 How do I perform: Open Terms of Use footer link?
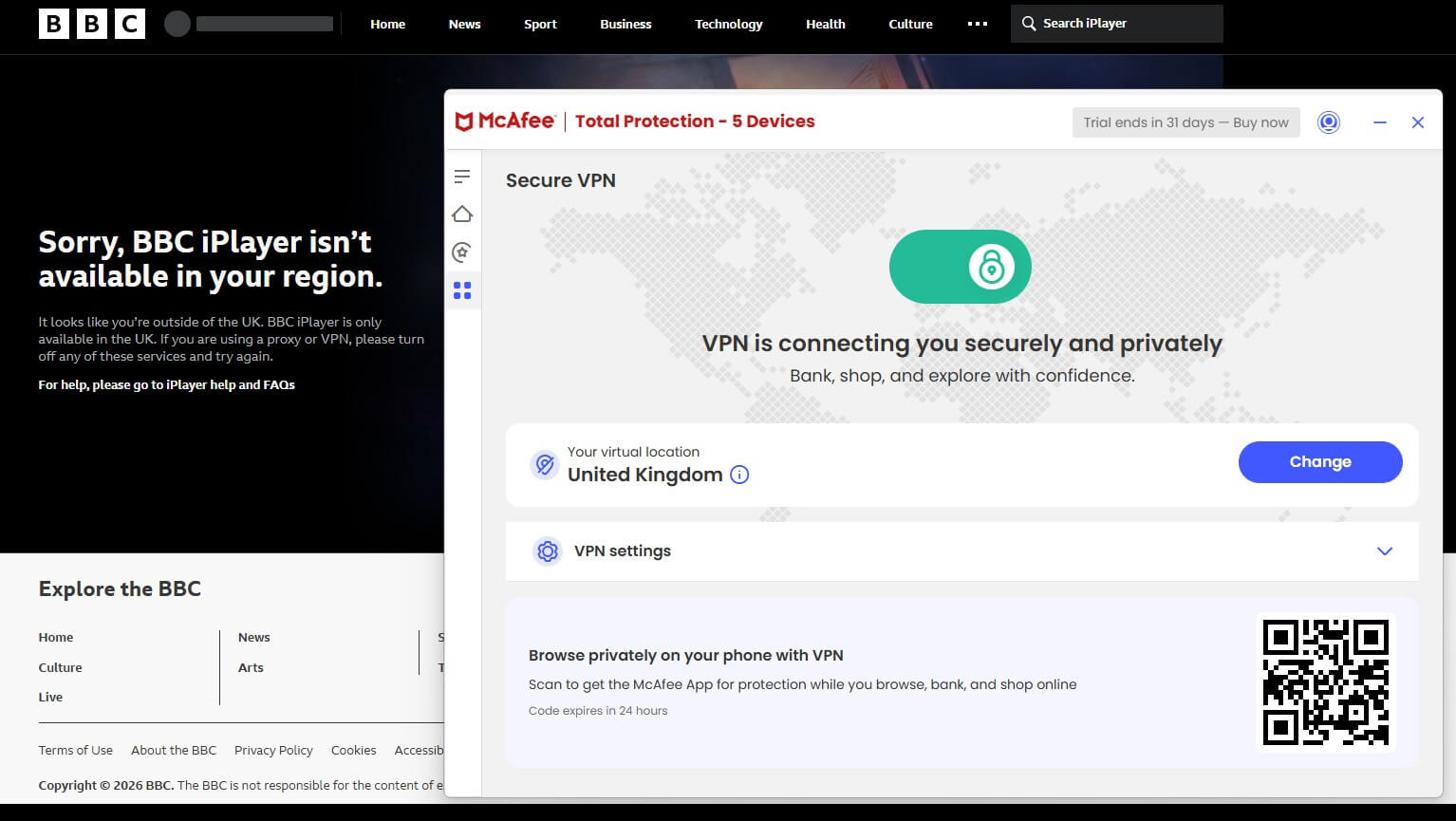75,750
